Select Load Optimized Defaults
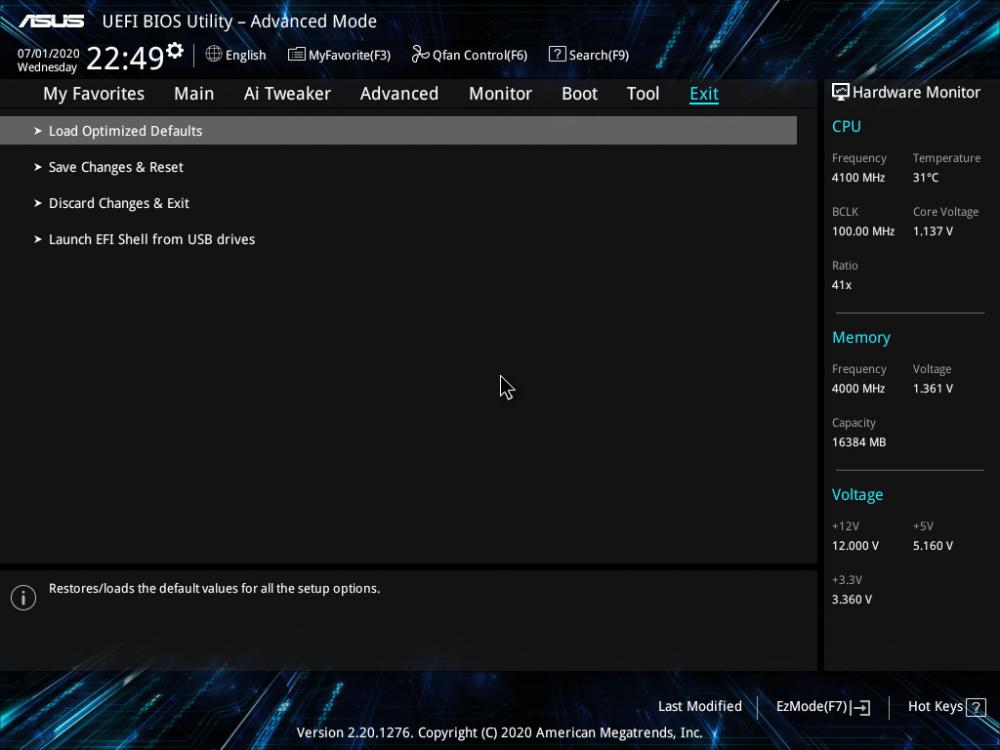This screenshot has height=750, width=1000. coord(398,131)
